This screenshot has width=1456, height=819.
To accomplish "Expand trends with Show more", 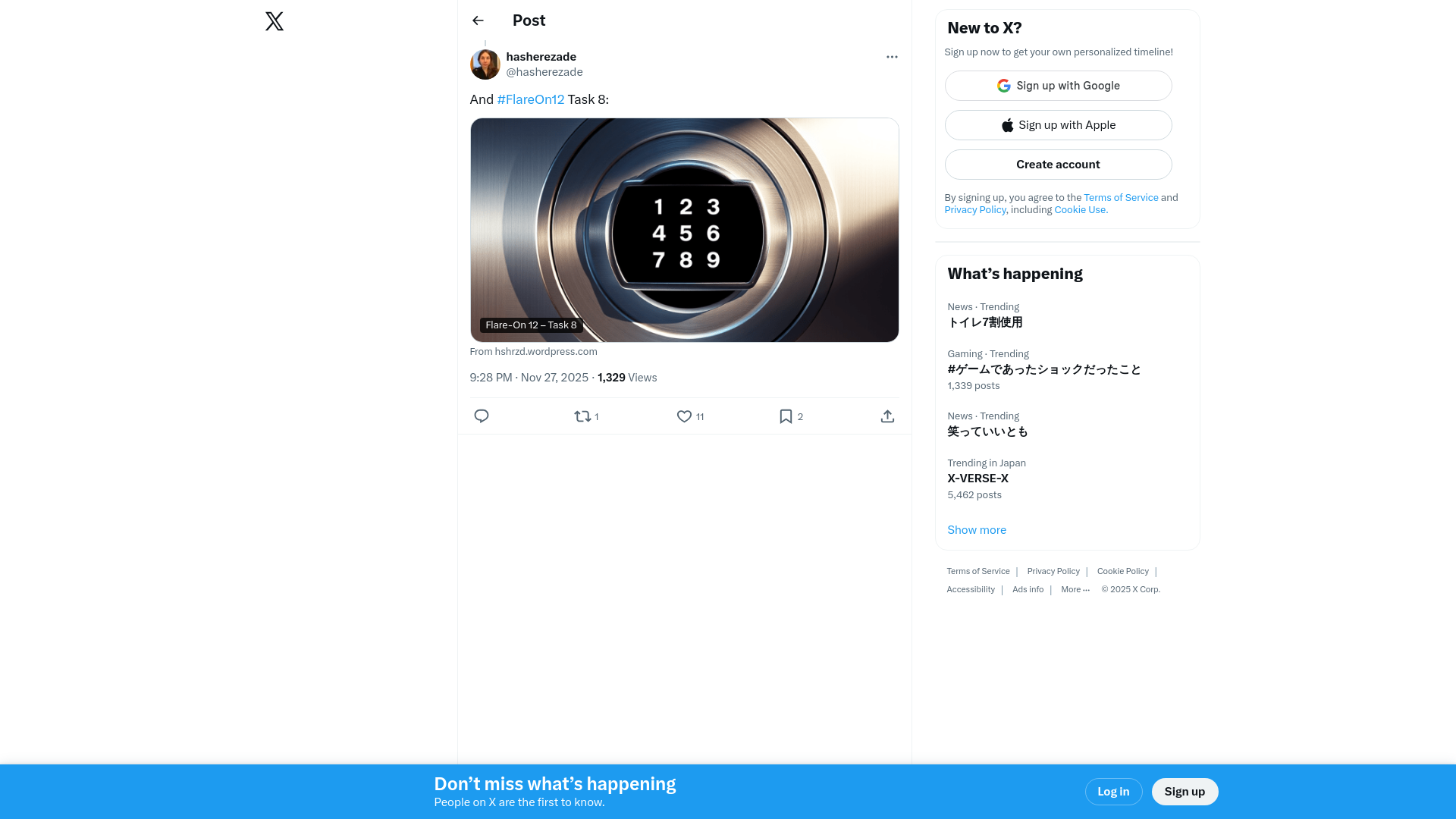I will 977,530.
